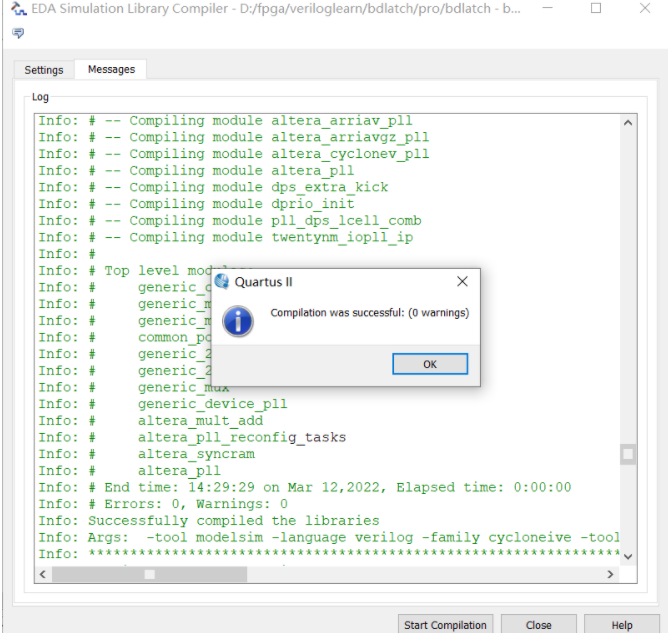
Task: Click log line with End time 14:29:29
Action: pyautogui.click(x=305, y=487)
